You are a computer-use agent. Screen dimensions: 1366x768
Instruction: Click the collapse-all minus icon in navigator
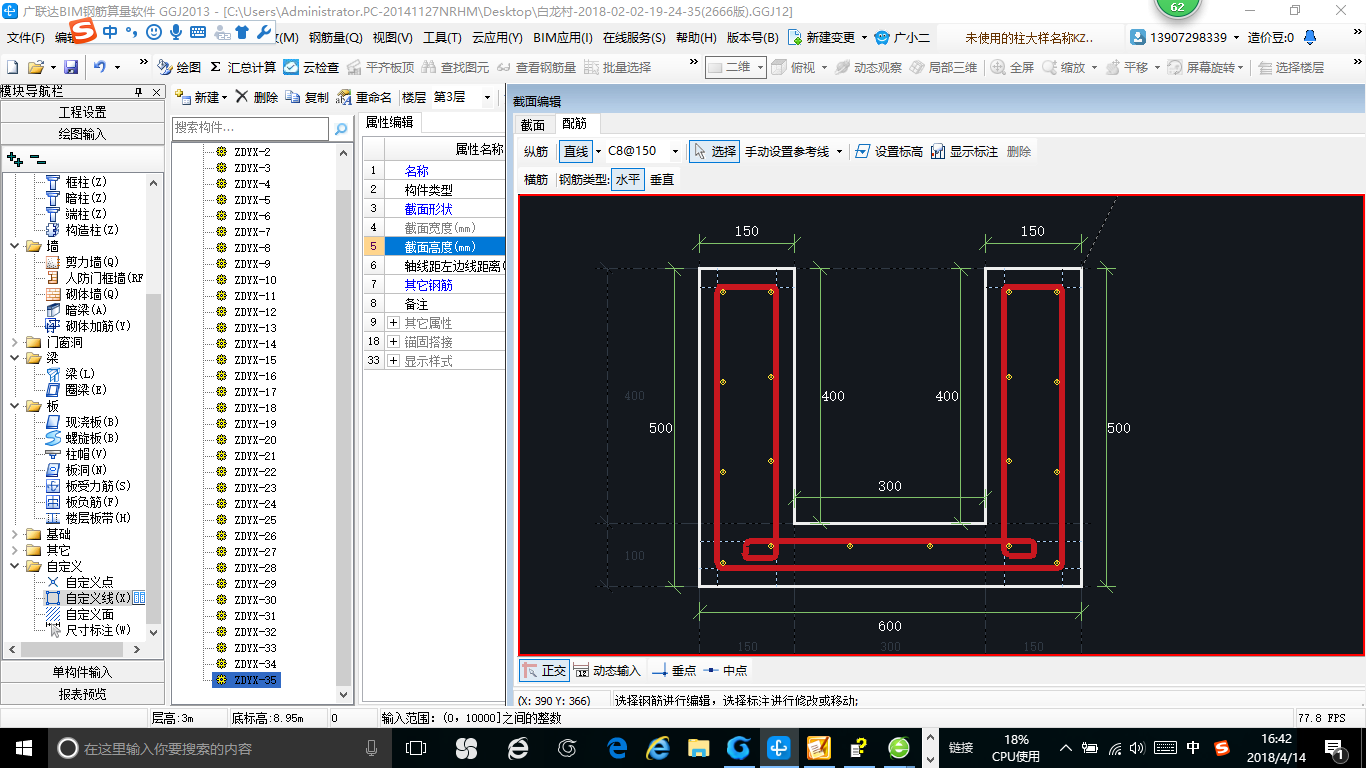(x=38, y=159)
